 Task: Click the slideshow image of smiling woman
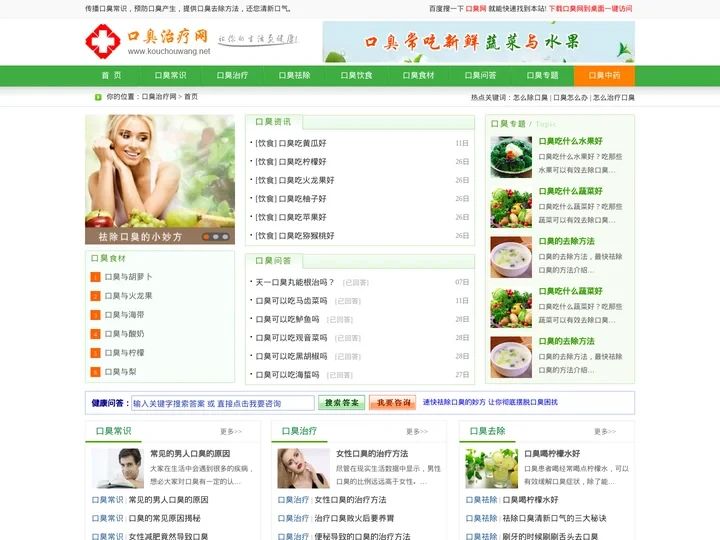click(160, 171)
